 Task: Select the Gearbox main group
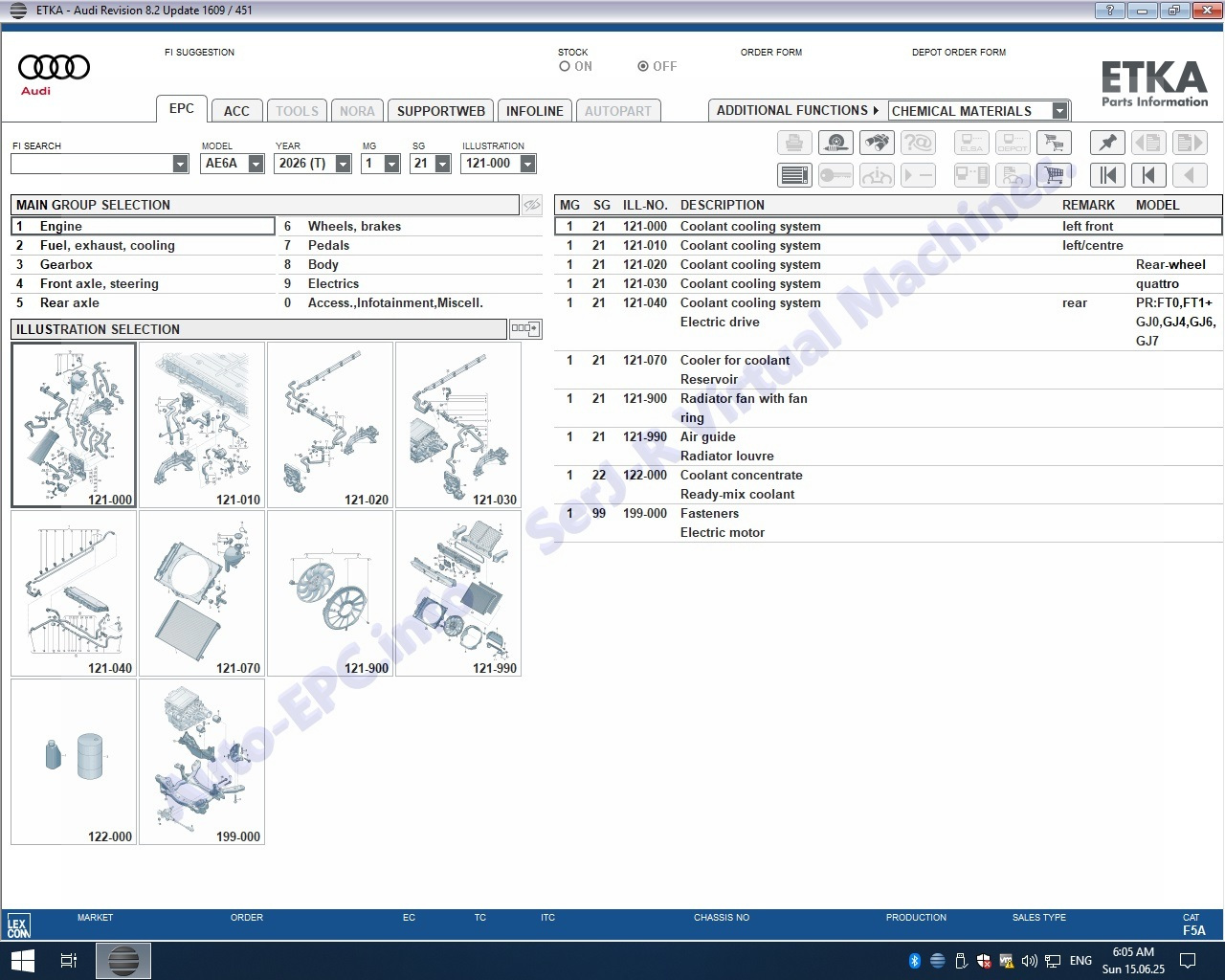66,265
